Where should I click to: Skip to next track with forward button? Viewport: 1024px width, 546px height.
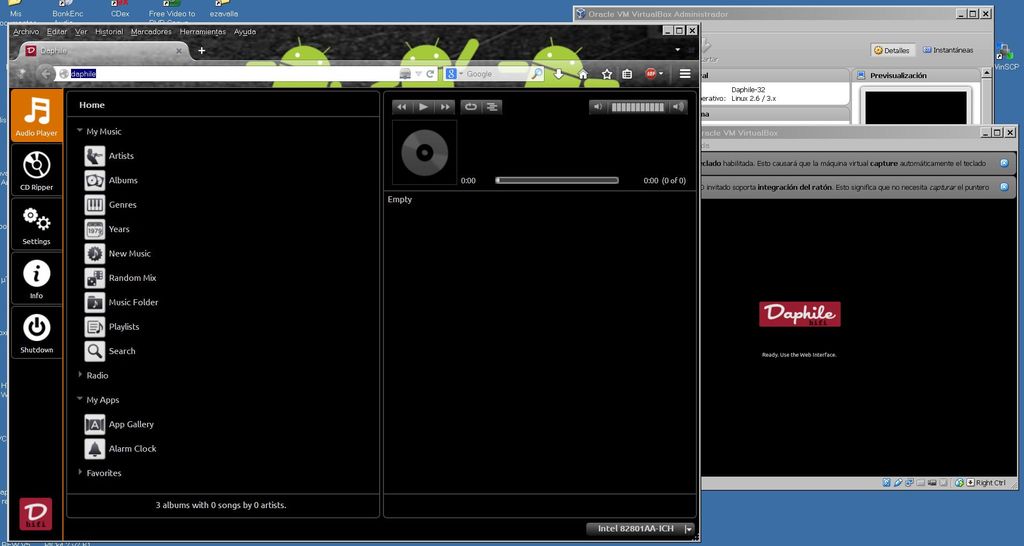click(x=445, y=107)
